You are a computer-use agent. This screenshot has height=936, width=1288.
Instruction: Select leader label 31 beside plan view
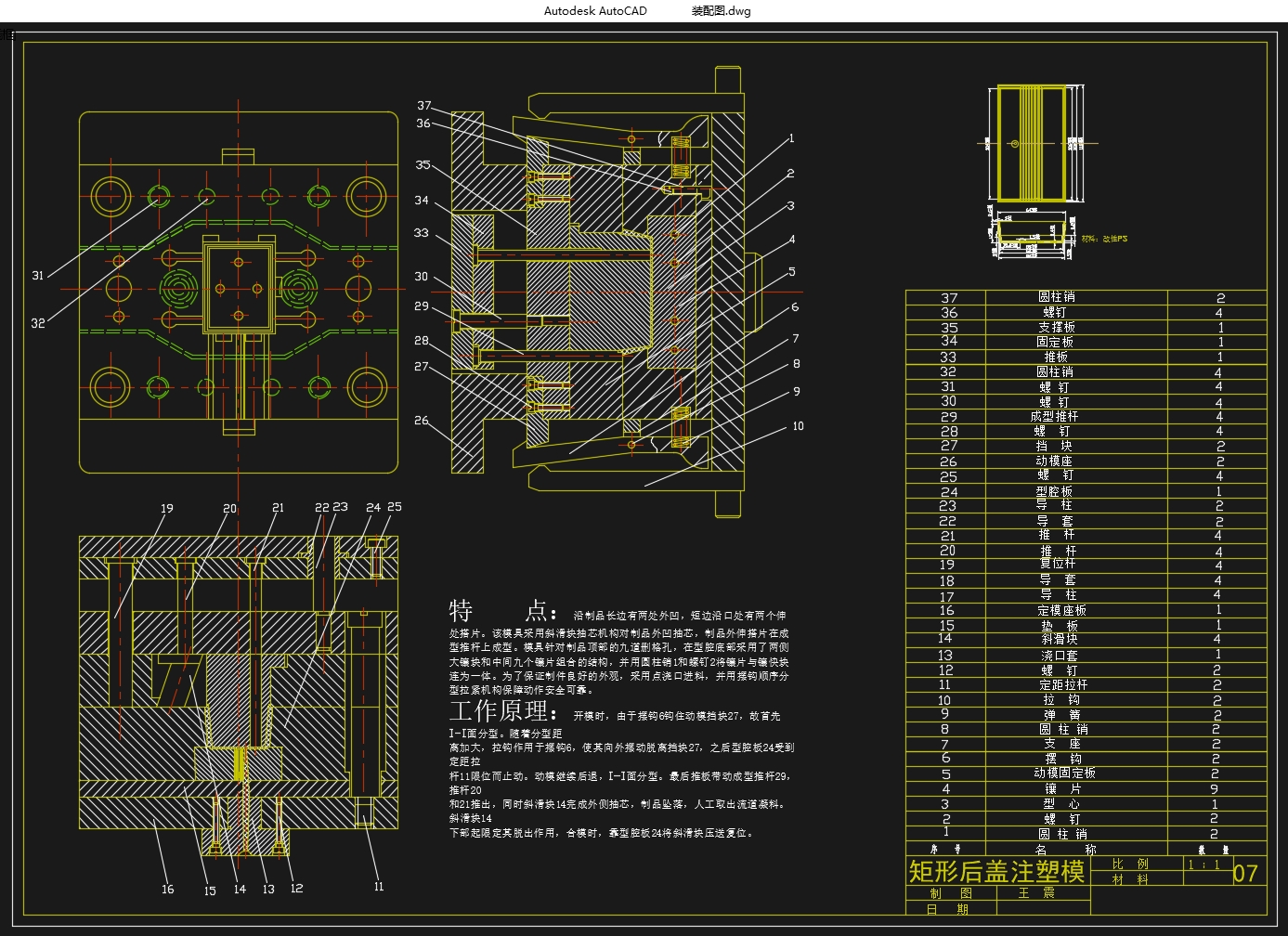(x=38, y=276)
